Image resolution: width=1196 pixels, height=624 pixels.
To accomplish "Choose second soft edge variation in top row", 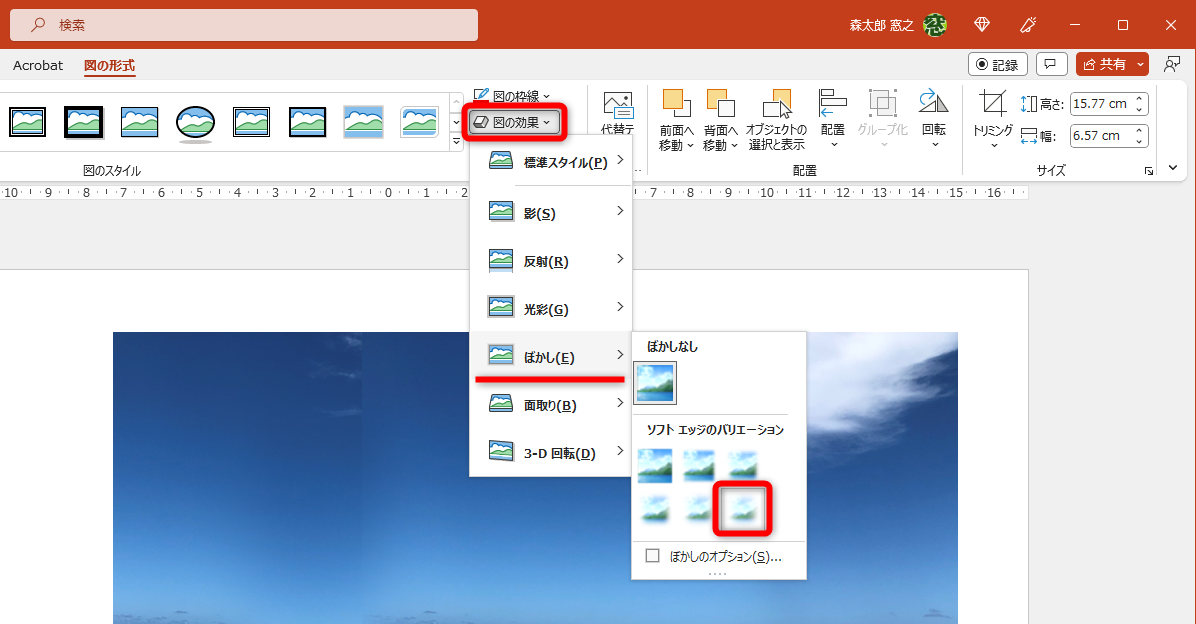I will click(699, 465).
